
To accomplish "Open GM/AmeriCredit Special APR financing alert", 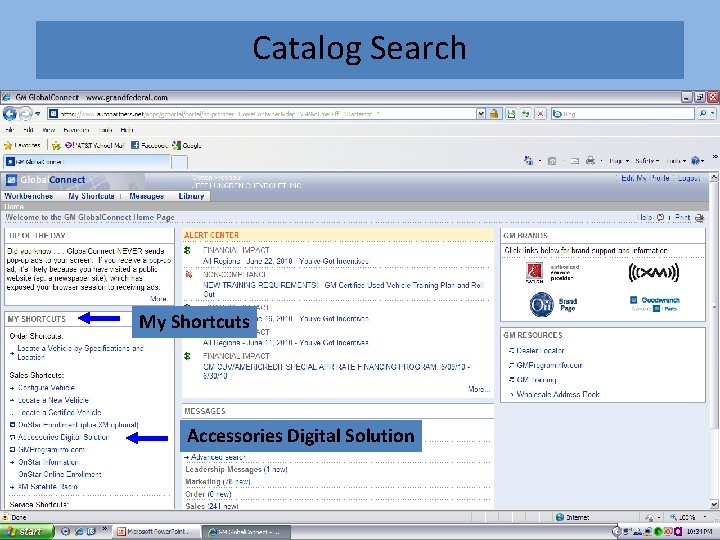I will click(x=337, y=371).
